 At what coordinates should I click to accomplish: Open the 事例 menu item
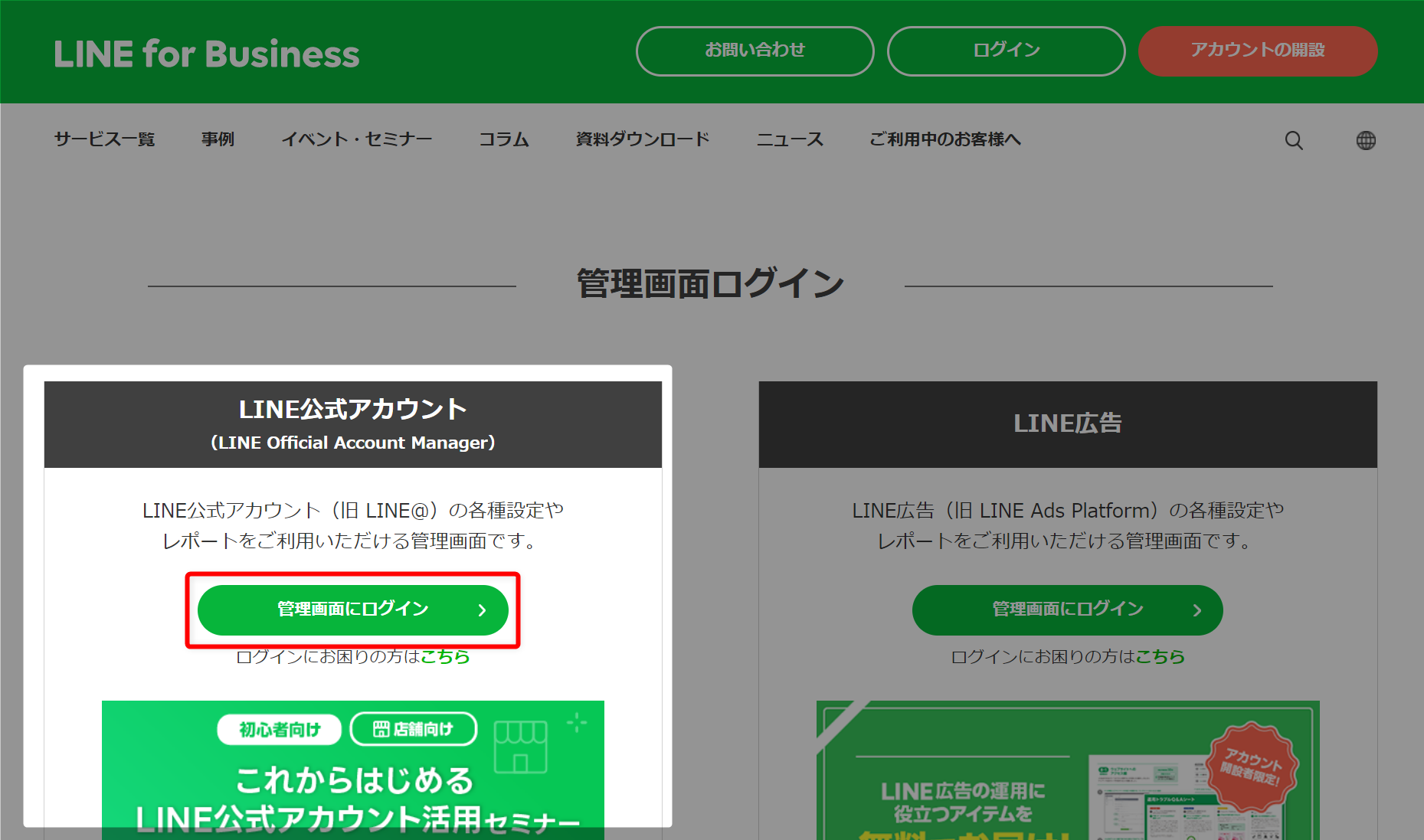click(218, 139)
